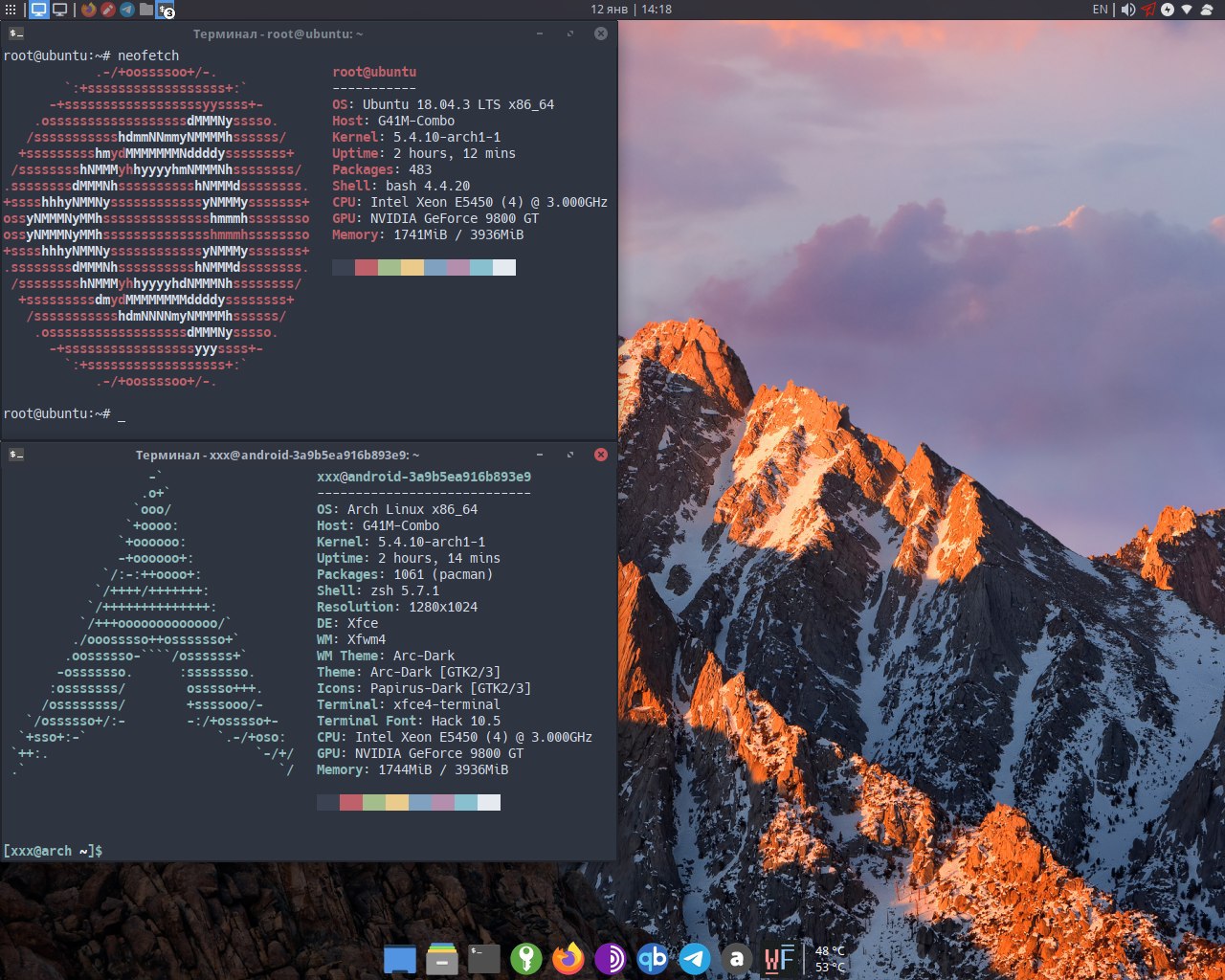Click the 'Terminal Font: Hack 10.5' line
Viewport: 1225px width, 980px height.
409,721
